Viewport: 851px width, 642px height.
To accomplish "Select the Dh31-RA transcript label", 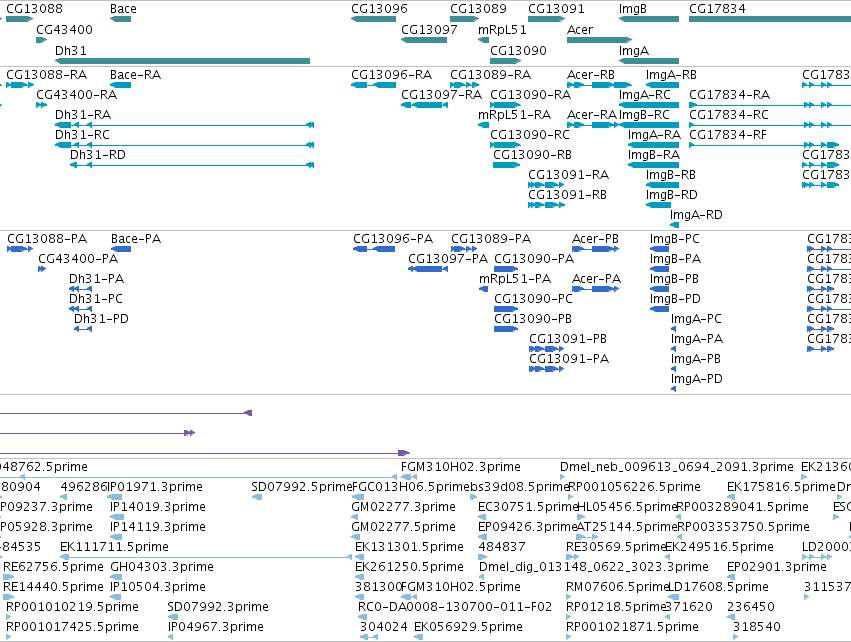I will pyautogui.click(x=83, y=115).
